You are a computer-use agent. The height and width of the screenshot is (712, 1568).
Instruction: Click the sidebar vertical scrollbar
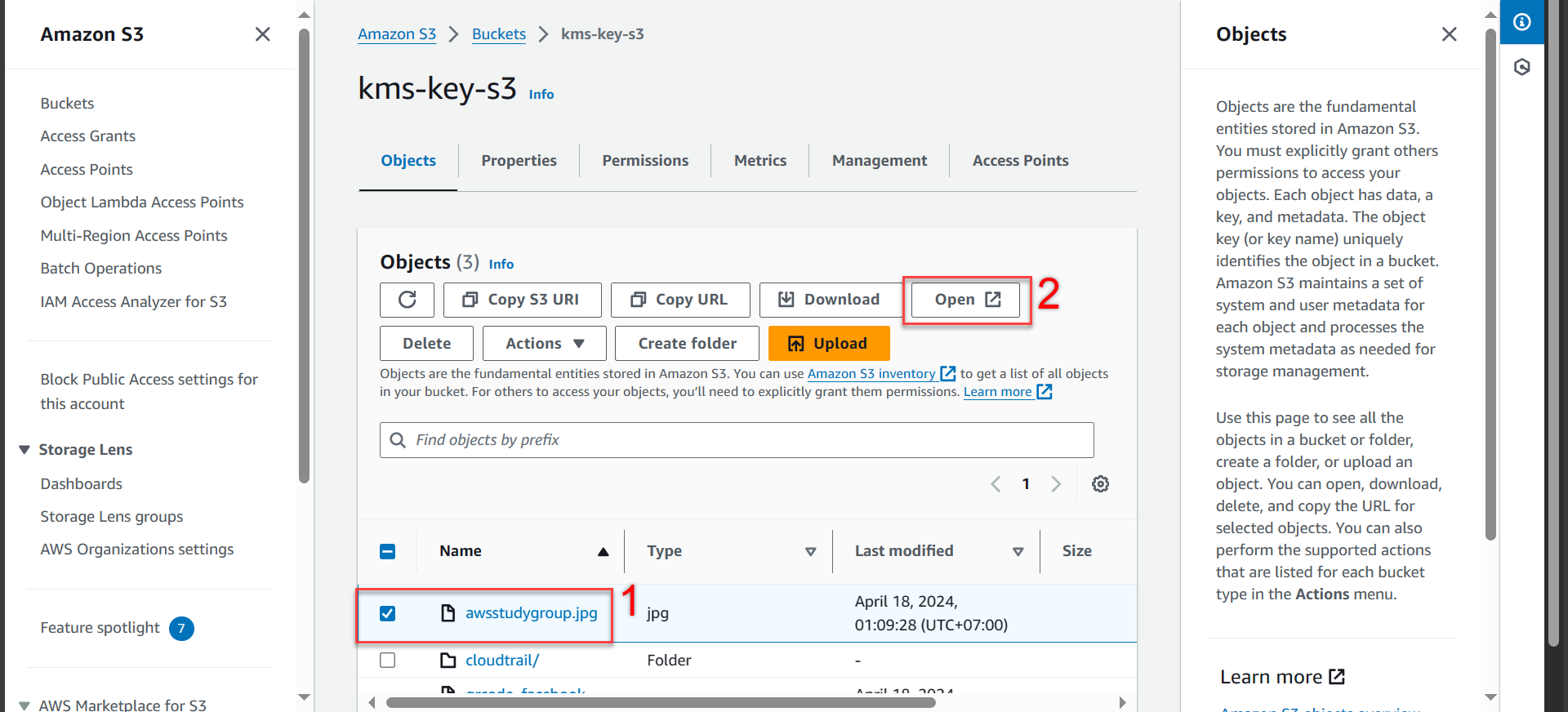coord(304,256)
